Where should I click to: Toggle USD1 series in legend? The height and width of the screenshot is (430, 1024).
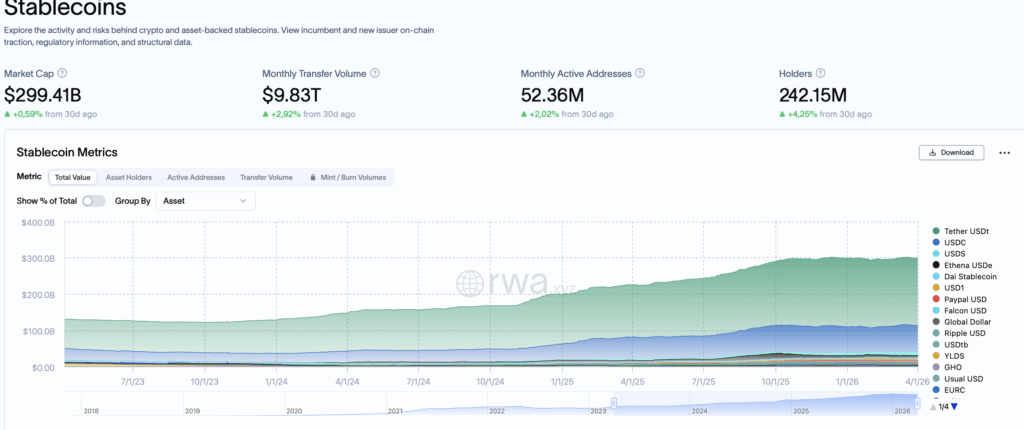(948, 288)
